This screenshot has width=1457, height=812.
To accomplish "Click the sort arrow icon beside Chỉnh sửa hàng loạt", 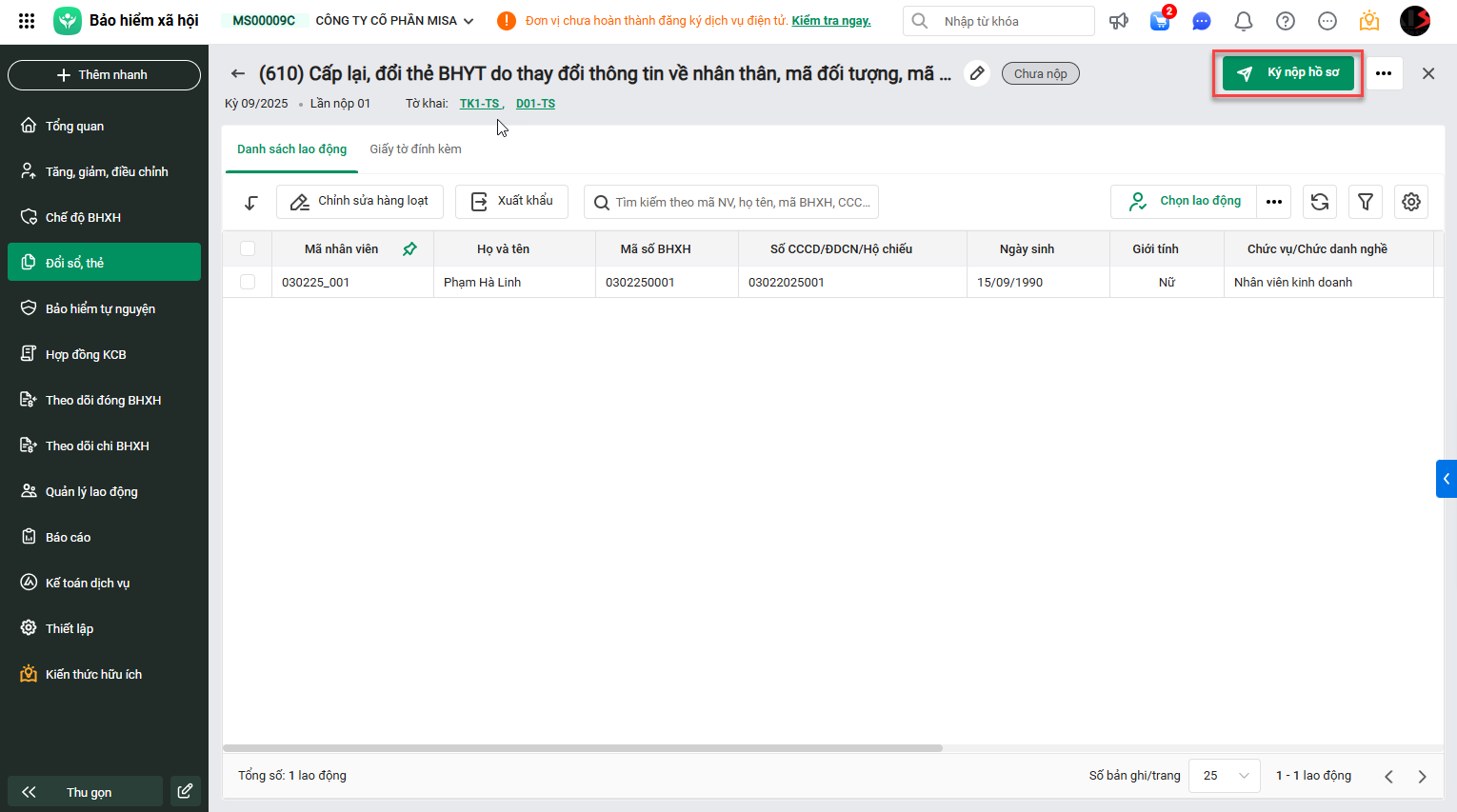I will tap(251, 202).
